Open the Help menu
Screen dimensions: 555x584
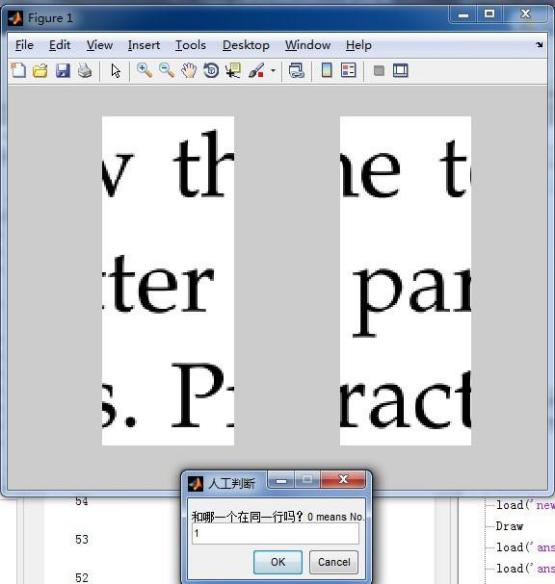click(358, 45)
